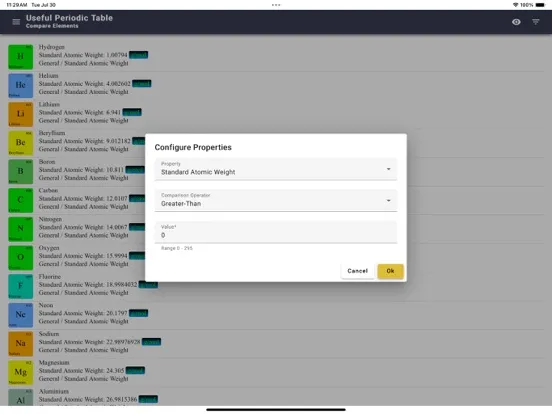552x414 pixels.
Task: Open the Comparison Operator Greater-Than dropdown
Action: 276,200
